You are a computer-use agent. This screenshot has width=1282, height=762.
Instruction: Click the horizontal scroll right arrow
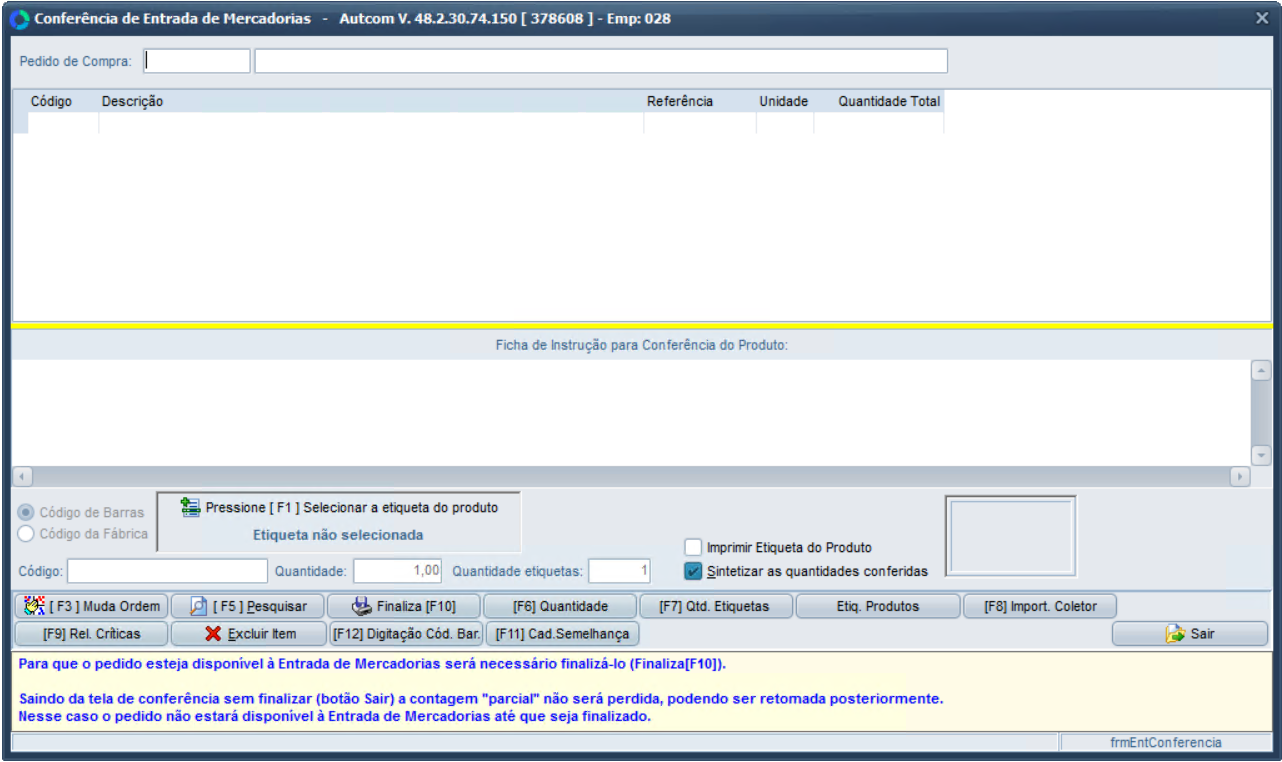tap(1240, 477)
